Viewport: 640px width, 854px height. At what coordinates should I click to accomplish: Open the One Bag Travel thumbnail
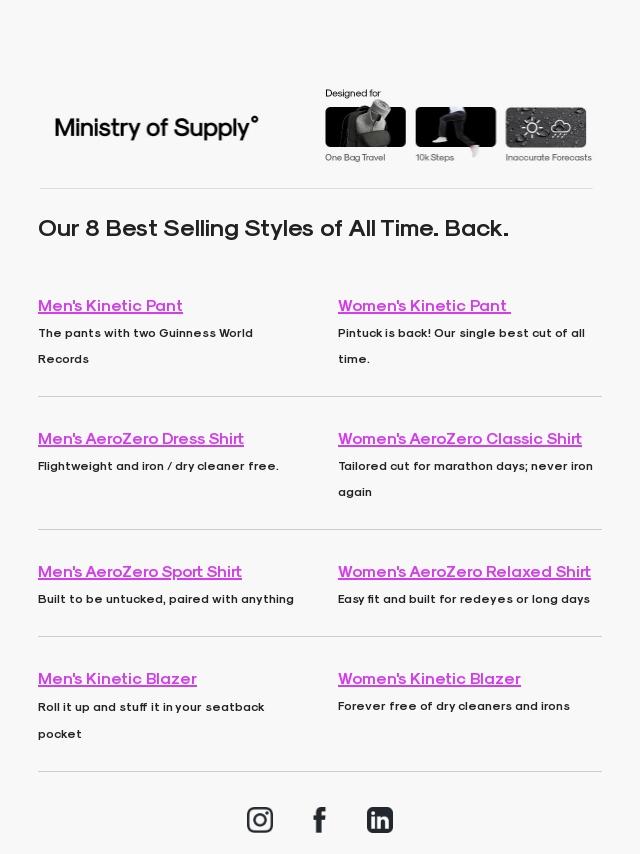pos(365,127)
